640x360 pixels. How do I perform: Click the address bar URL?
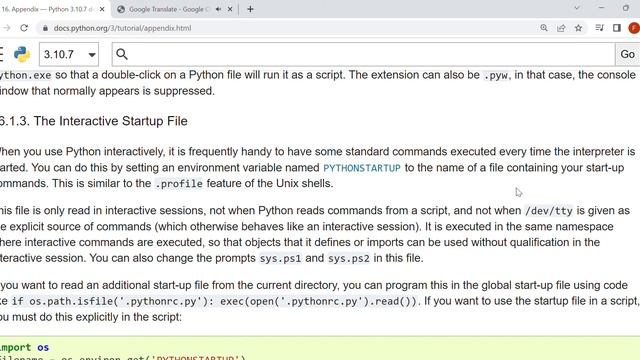point(122,28)
